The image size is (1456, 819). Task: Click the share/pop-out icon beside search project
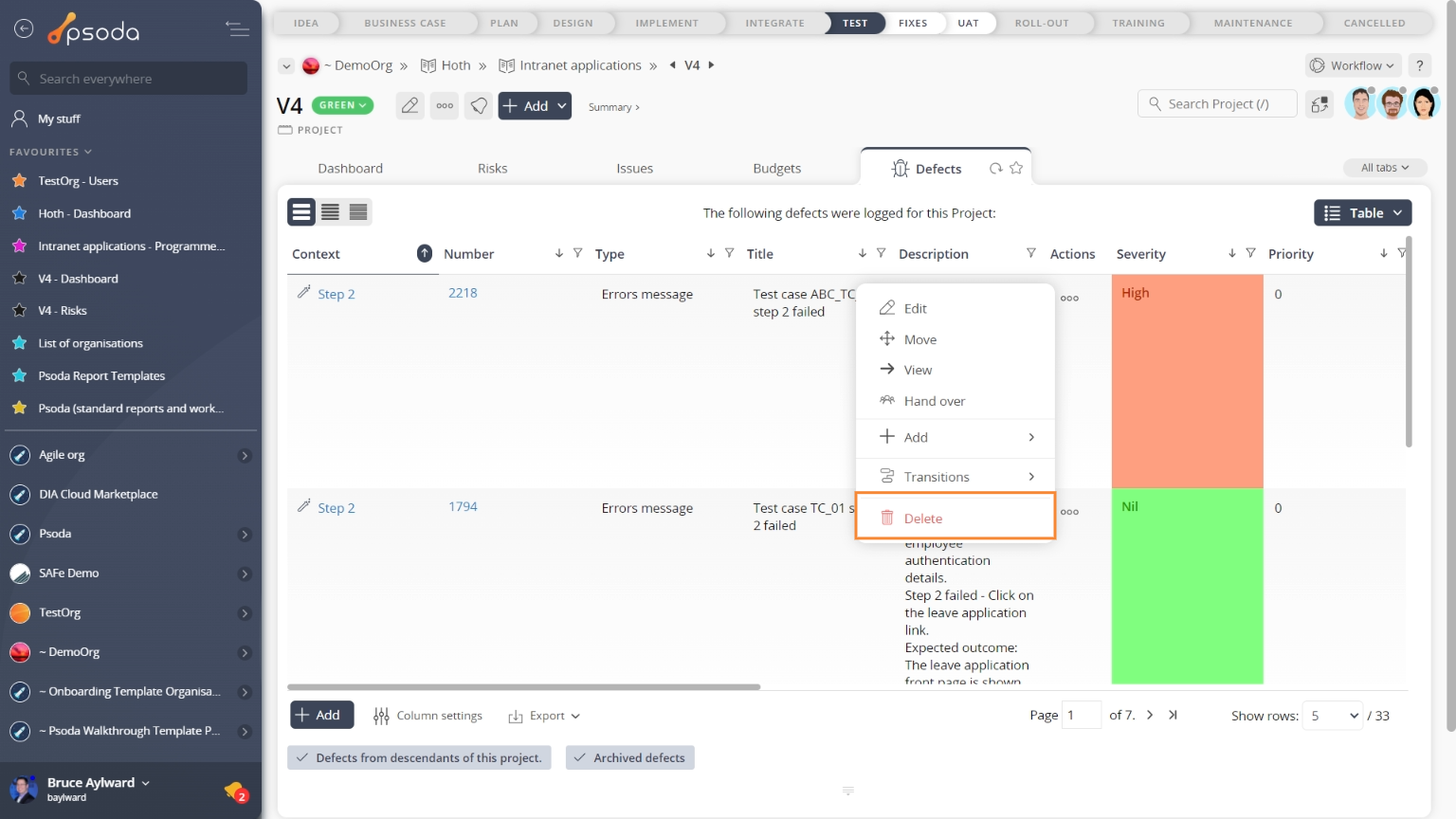[1319, 104]
